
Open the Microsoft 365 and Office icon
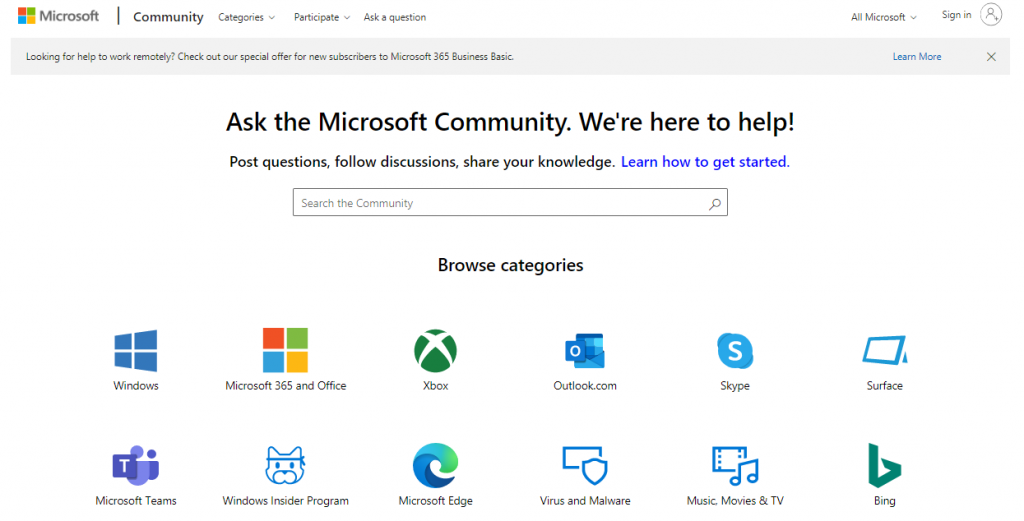click(x=285, y=350)
